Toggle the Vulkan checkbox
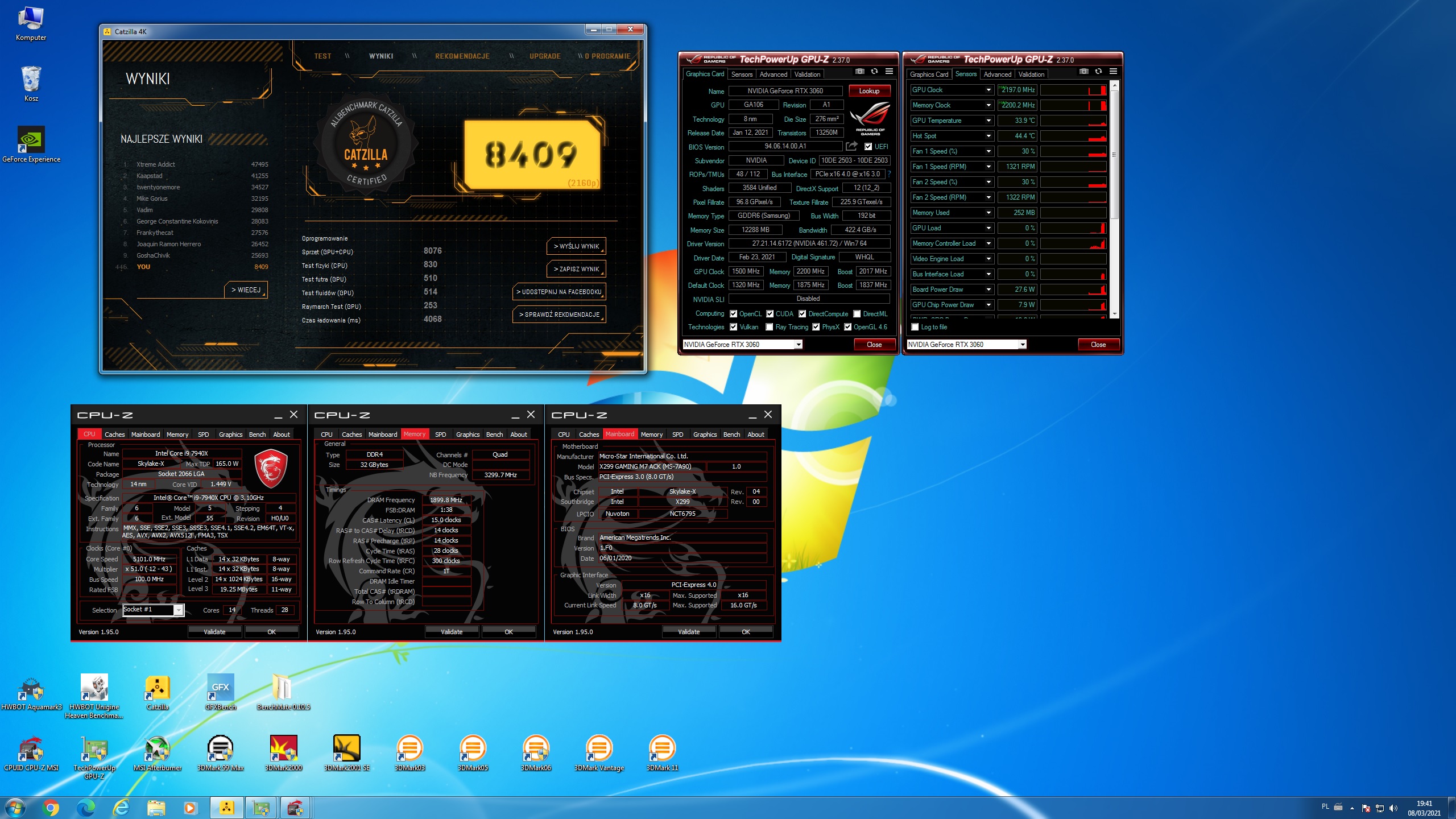 tap(733, 327)
